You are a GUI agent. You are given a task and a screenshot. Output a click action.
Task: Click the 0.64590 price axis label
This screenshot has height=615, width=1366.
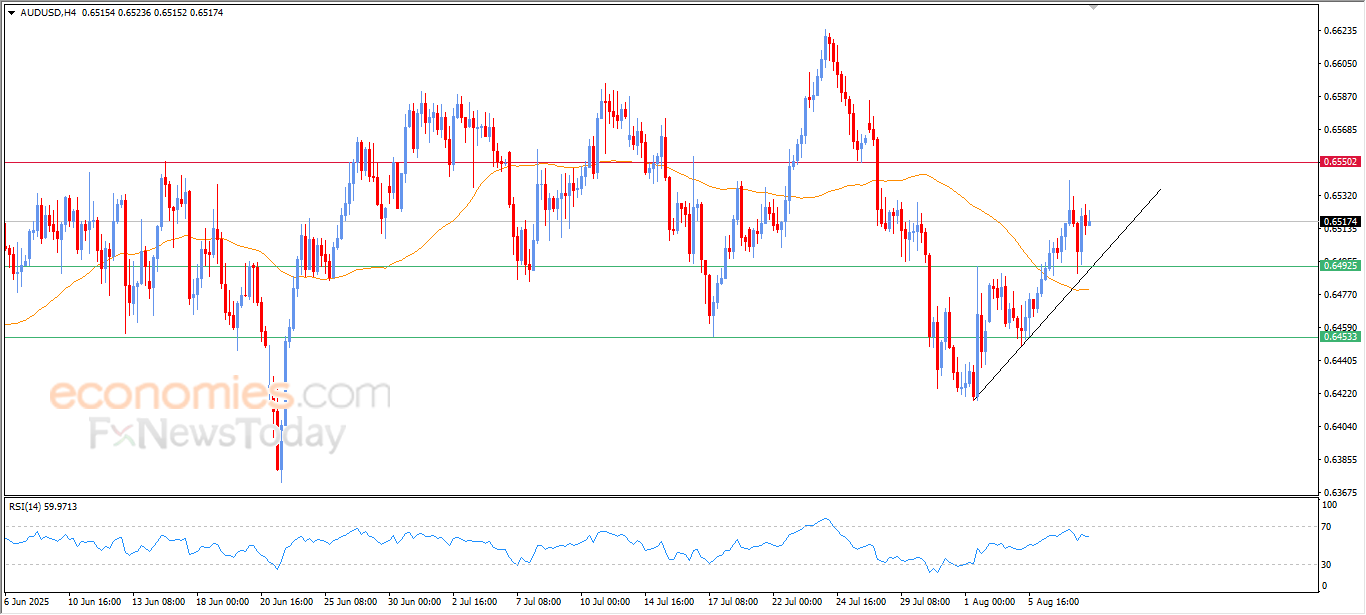tap(1339, 328)
